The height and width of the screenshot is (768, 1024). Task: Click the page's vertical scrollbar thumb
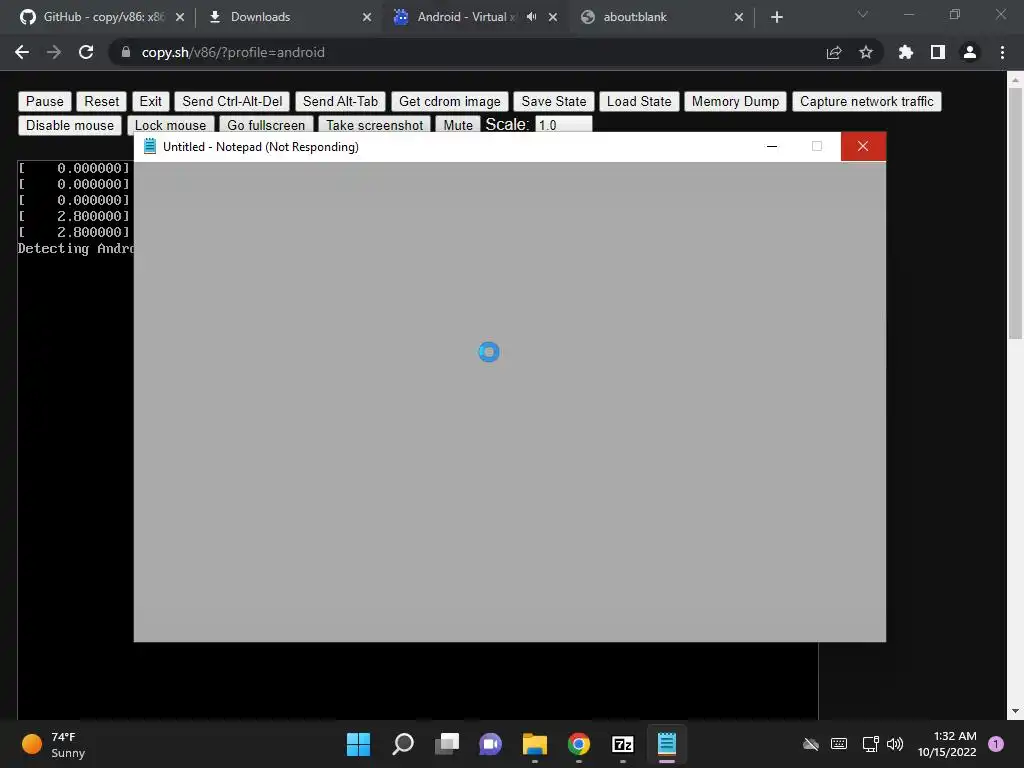(x=1015, y=214)
